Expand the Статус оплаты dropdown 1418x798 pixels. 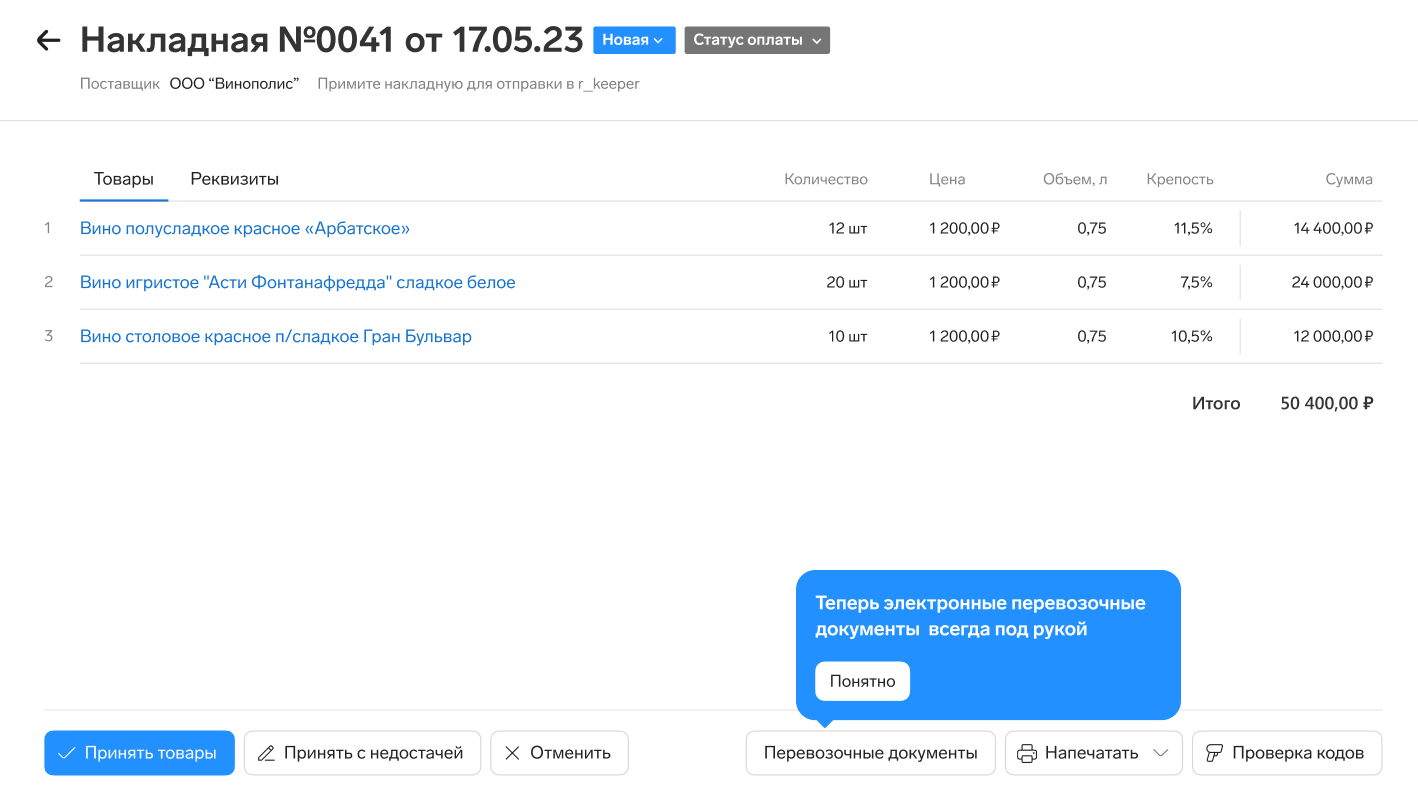(x=757, y=40)
